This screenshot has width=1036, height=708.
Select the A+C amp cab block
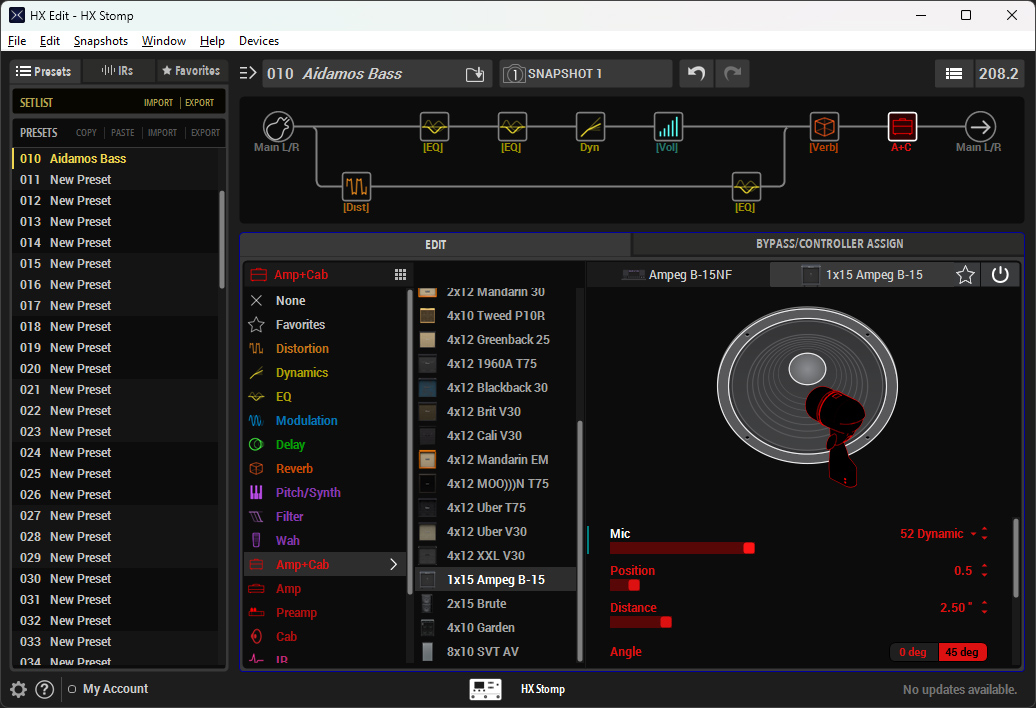coord(902,127)
